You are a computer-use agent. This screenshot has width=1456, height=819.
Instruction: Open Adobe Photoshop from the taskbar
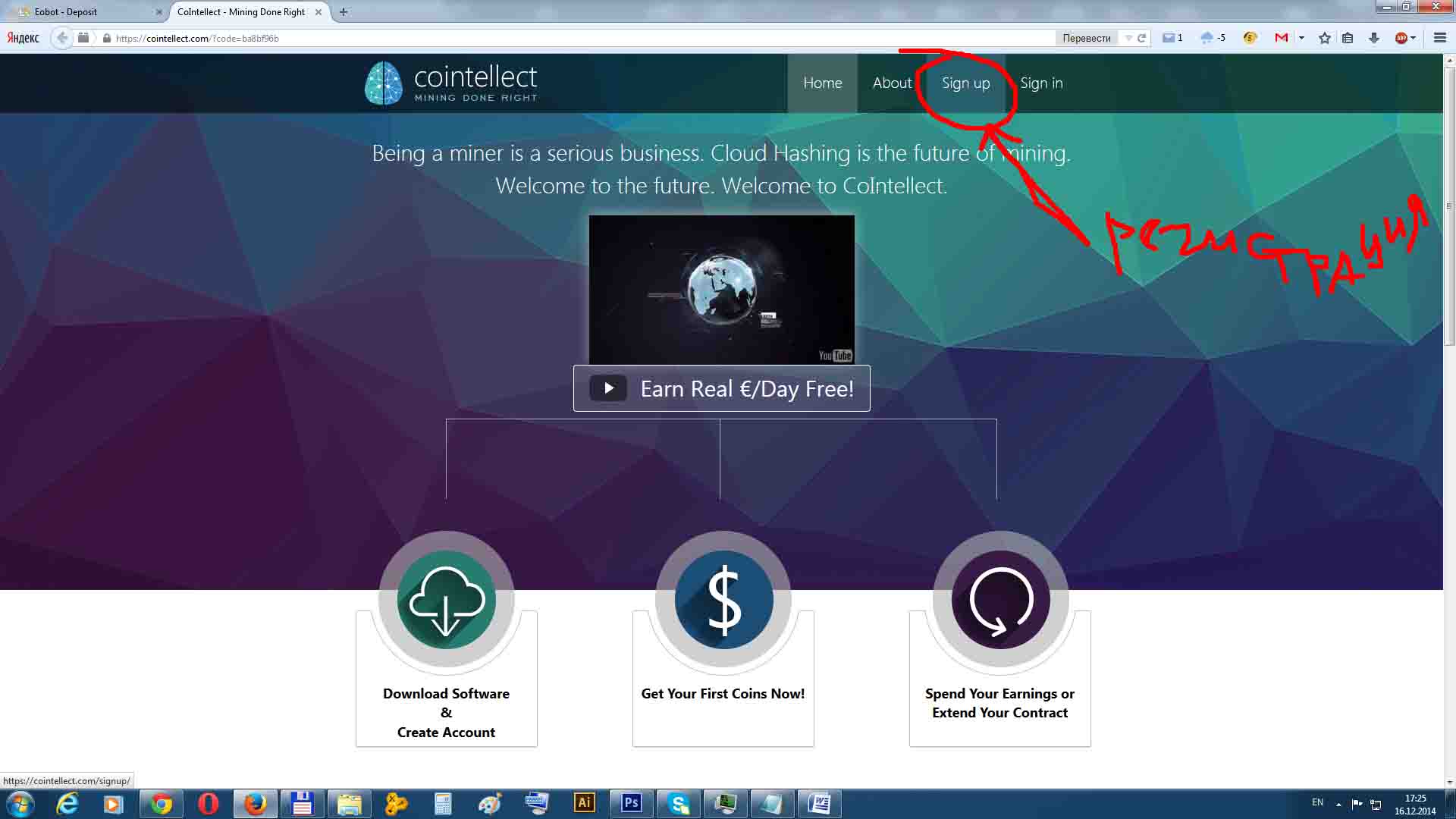pos(632,803)
